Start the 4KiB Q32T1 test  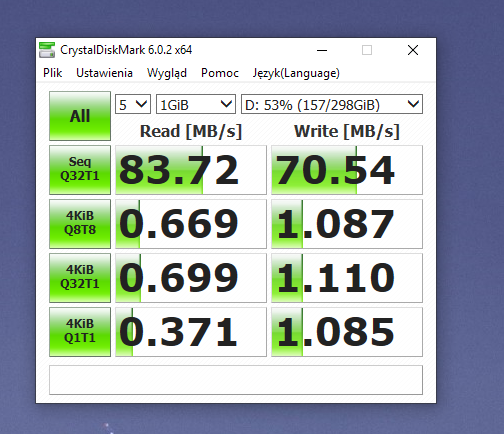[x=80, y=278]
